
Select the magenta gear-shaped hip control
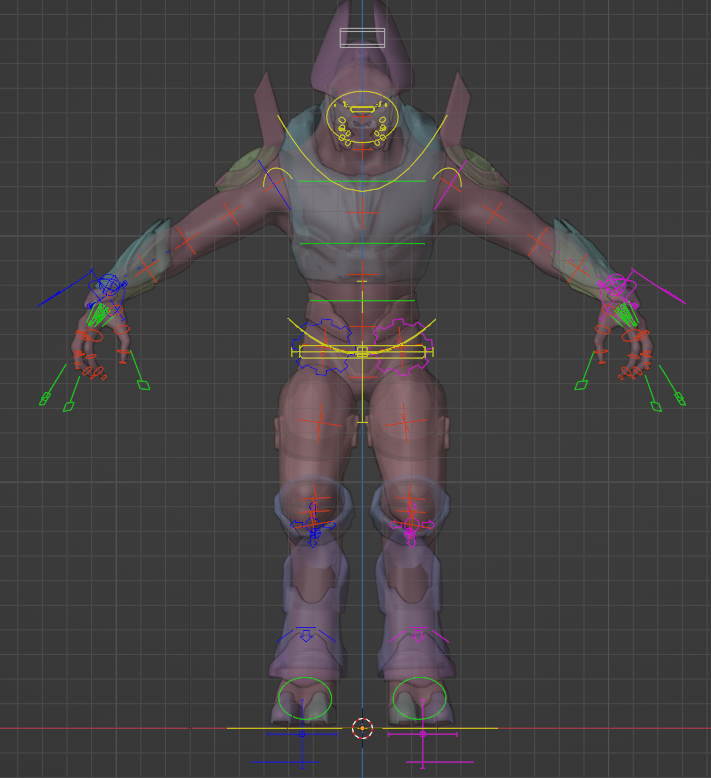point(402,347)
